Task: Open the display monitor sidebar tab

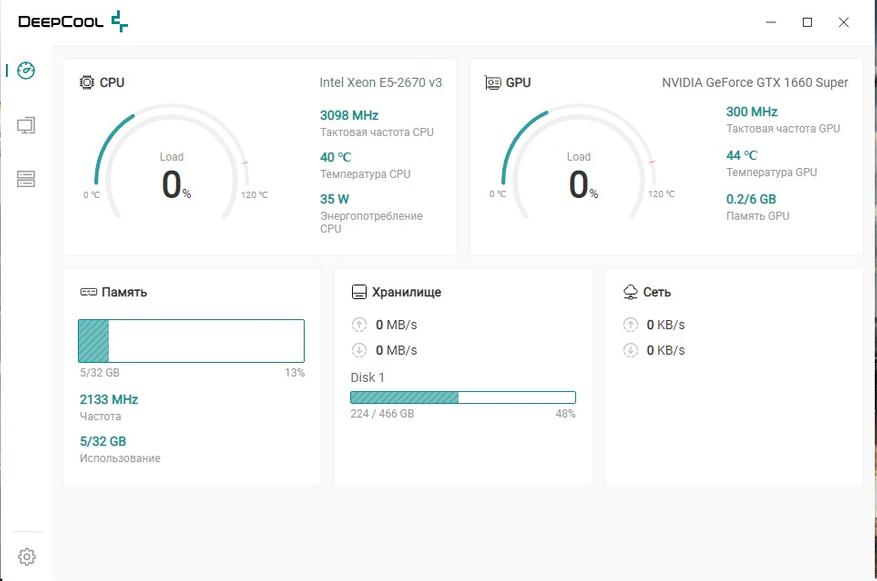Action: point(26,125)
